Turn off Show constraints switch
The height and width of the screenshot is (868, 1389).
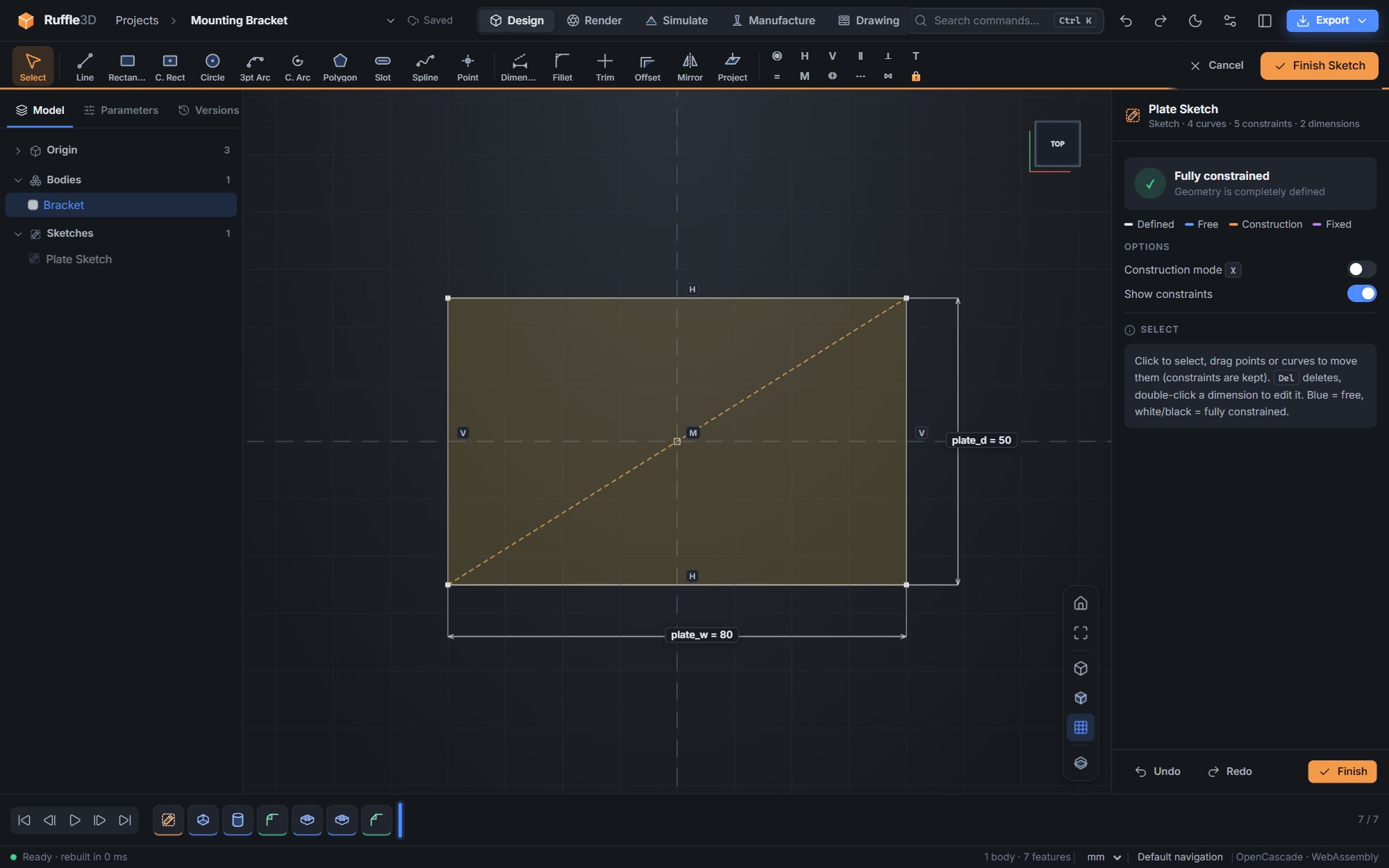(x=1361, y=294)
